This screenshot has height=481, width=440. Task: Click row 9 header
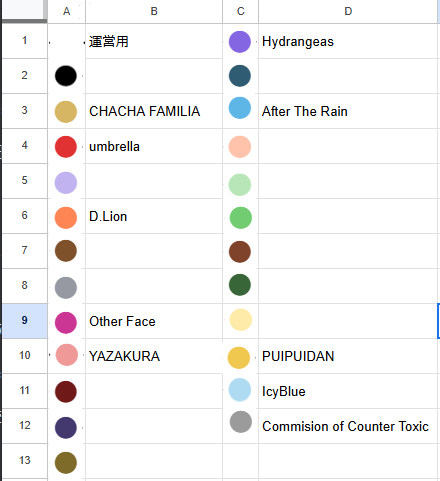(24, 321)
